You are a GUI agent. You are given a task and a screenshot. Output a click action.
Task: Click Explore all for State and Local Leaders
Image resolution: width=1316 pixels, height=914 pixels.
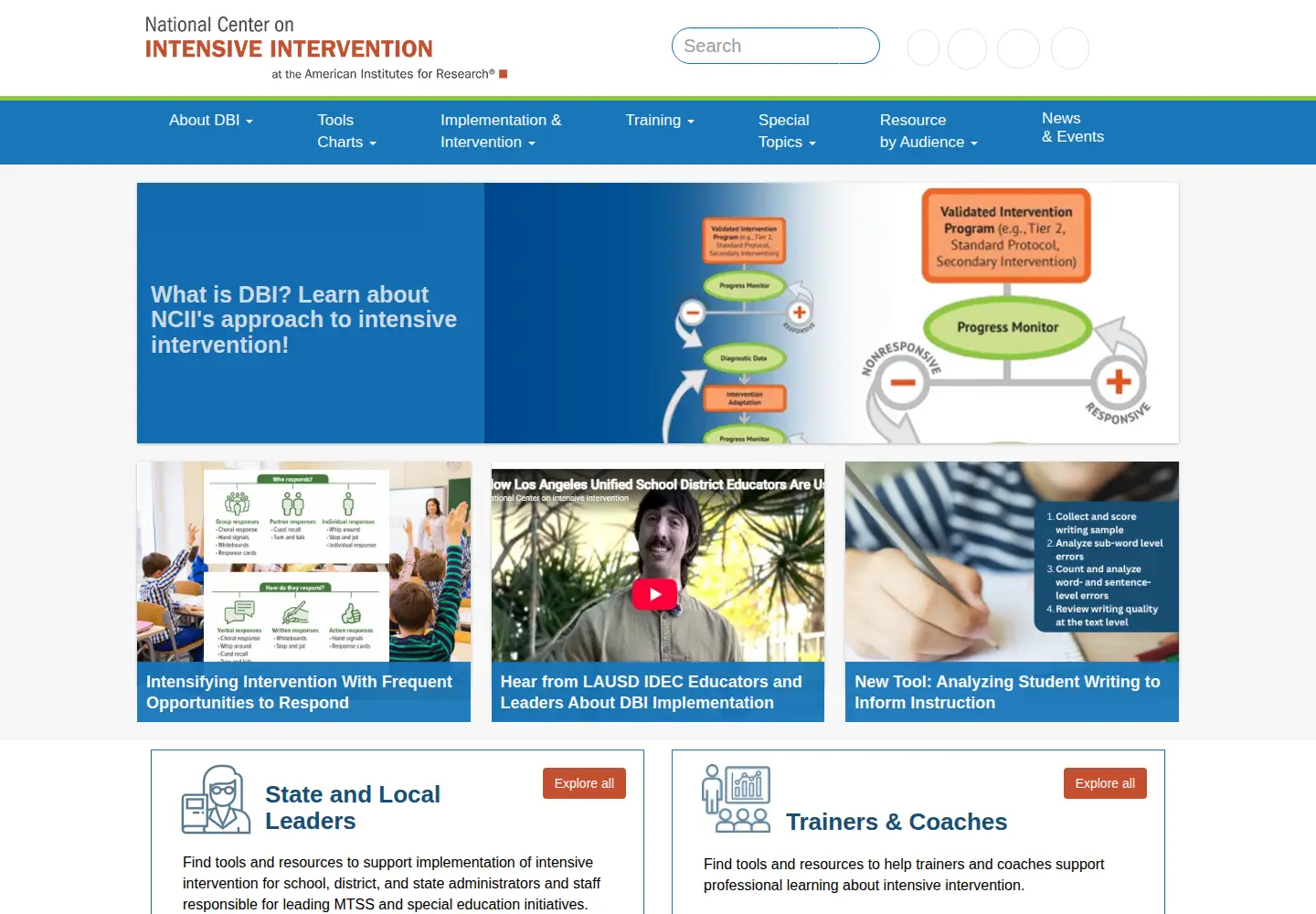pos(584,783)
